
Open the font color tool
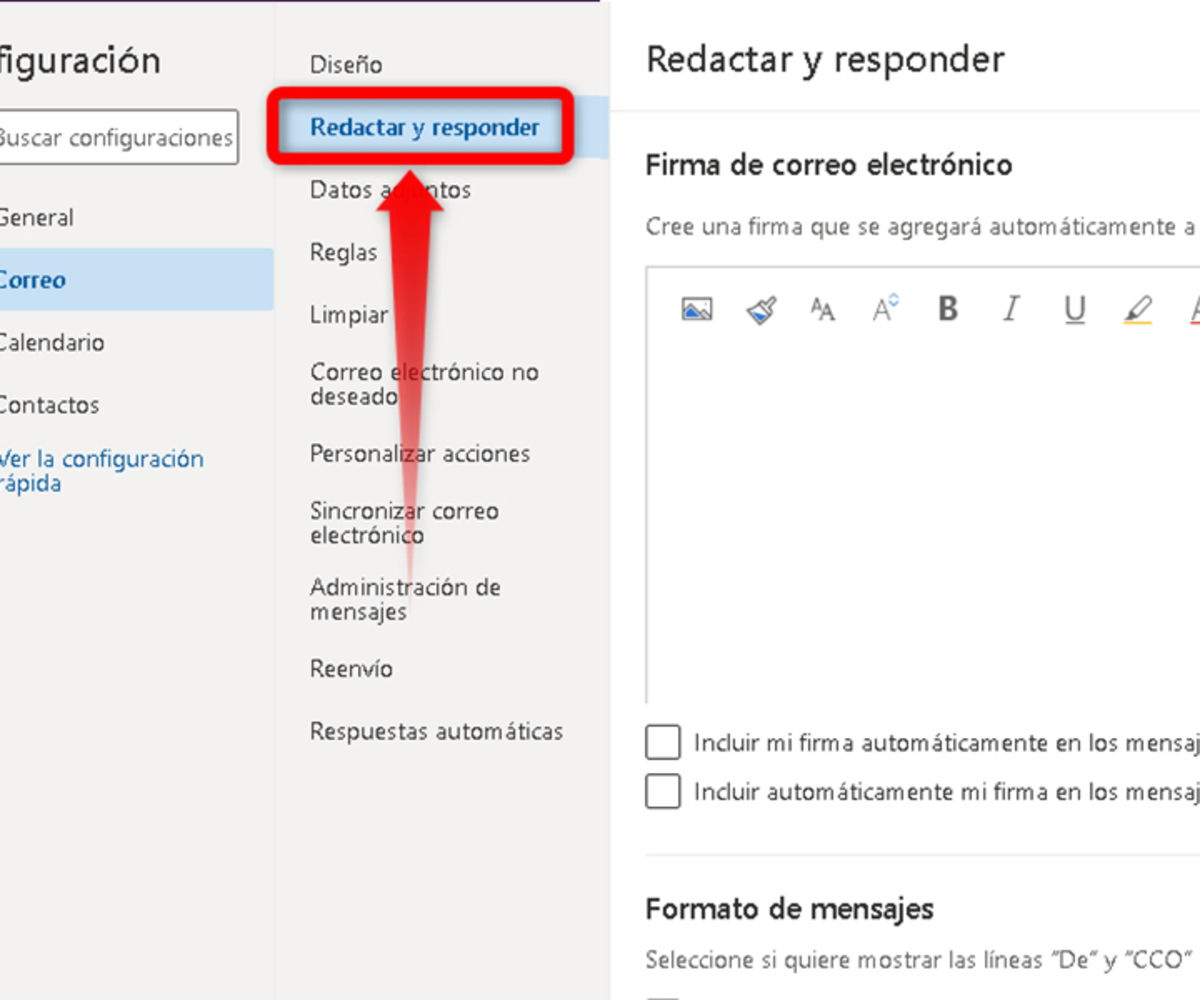click(1194, 309)
